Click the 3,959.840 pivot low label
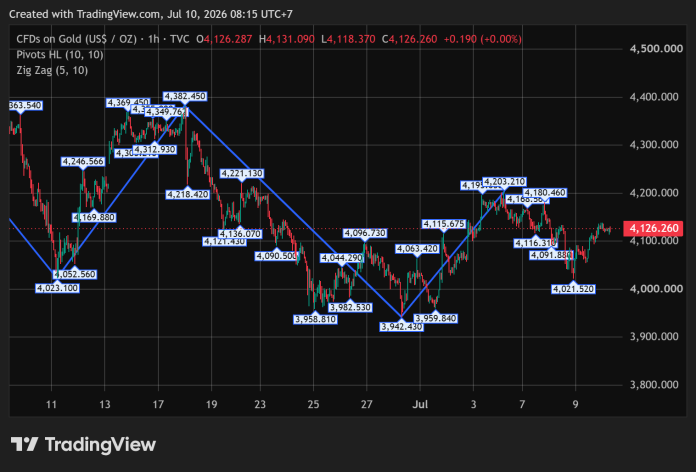 435,318
